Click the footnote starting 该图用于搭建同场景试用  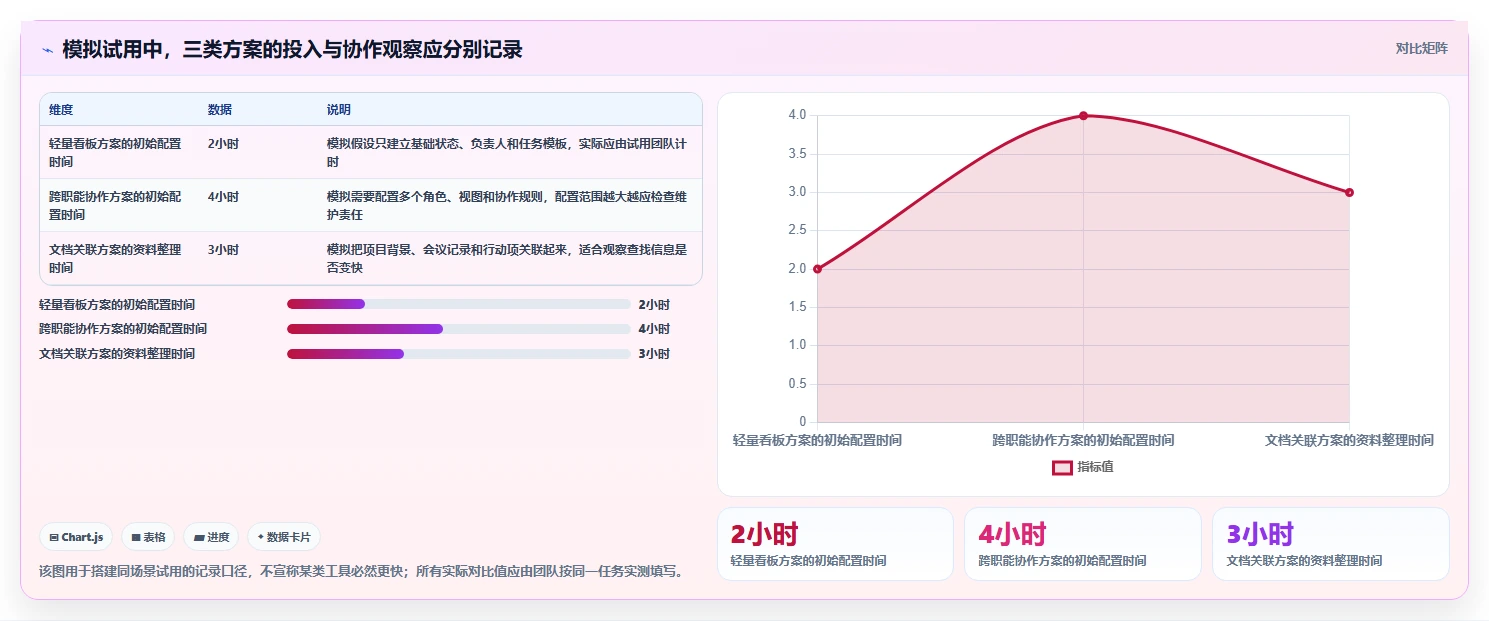[361, 572]
